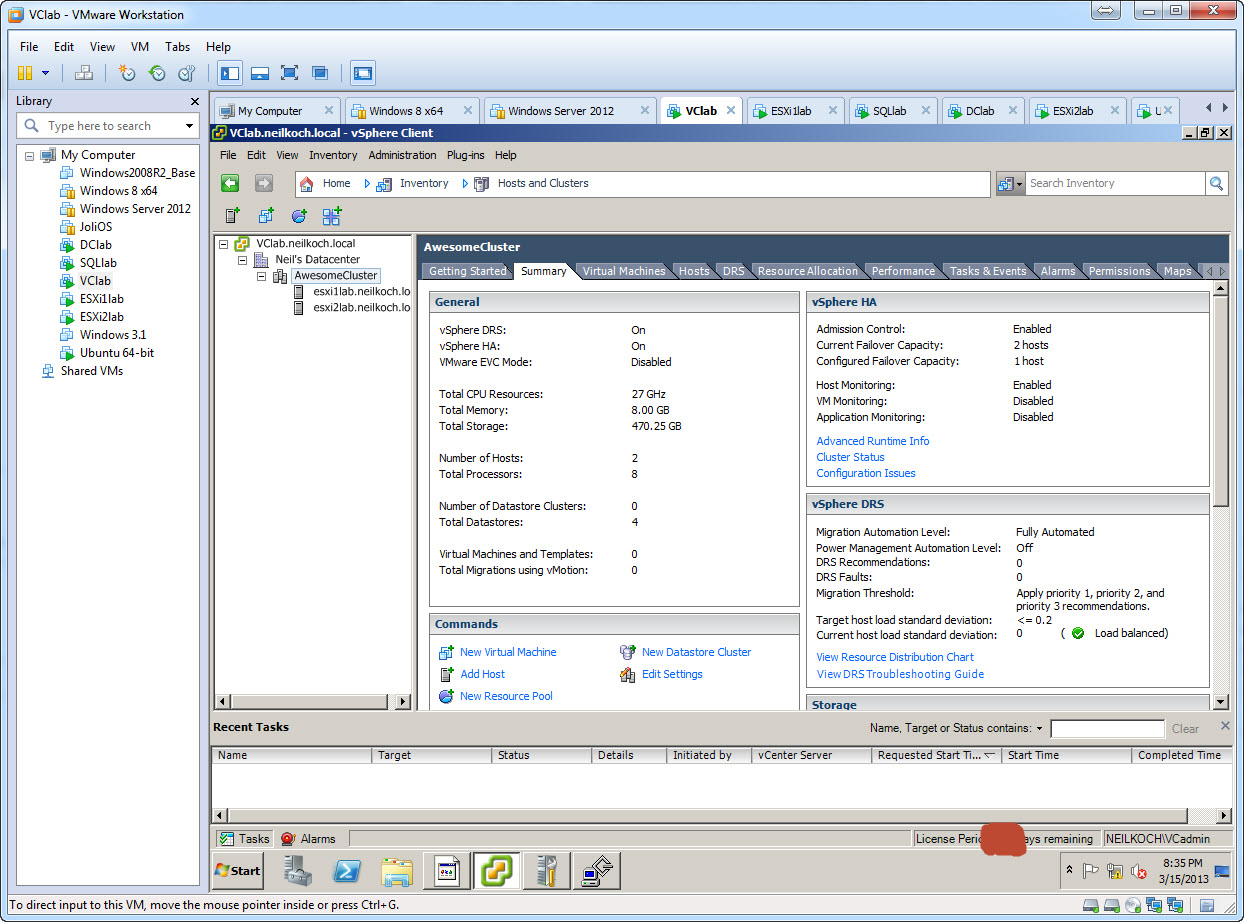This screenshot has width=1244, height=922.
Task: Open vSphere Plug-ins menu
Action: coord(465,155)
